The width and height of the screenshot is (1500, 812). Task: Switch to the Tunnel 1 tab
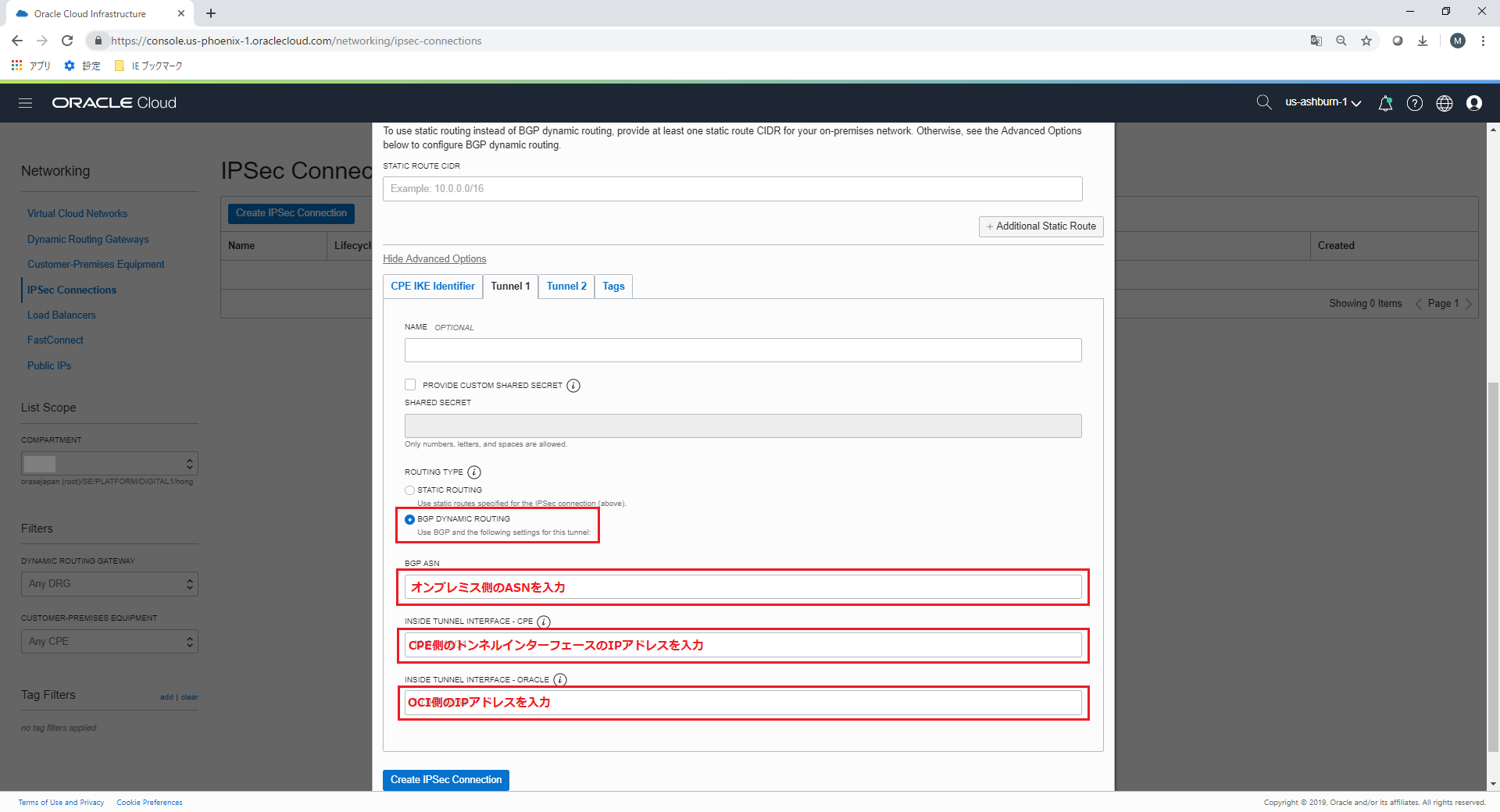510,287
